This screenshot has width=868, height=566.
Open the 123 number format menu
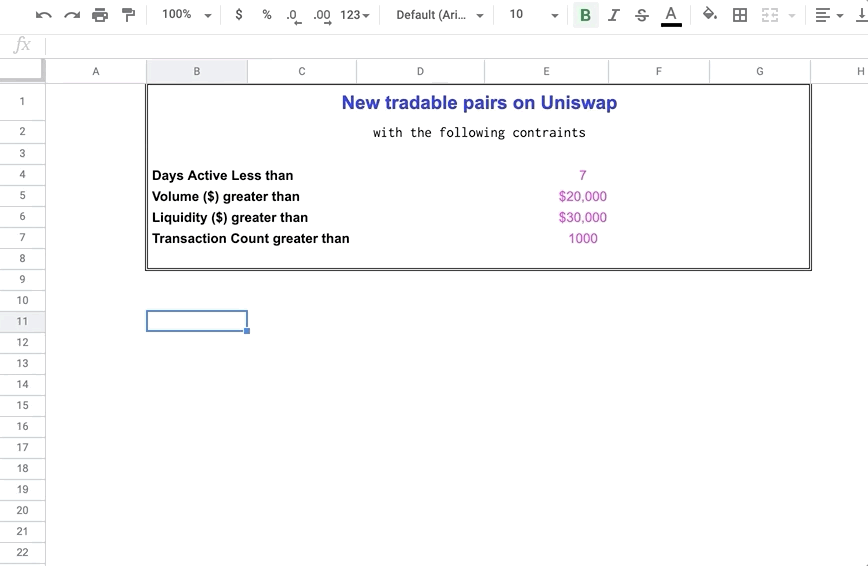tap(354, 15)
